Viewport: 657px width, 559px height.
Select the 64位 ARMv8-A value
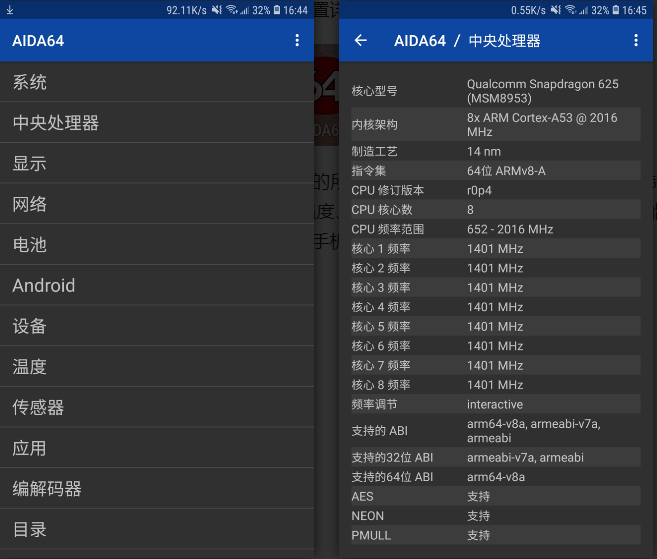click(506, 171)
